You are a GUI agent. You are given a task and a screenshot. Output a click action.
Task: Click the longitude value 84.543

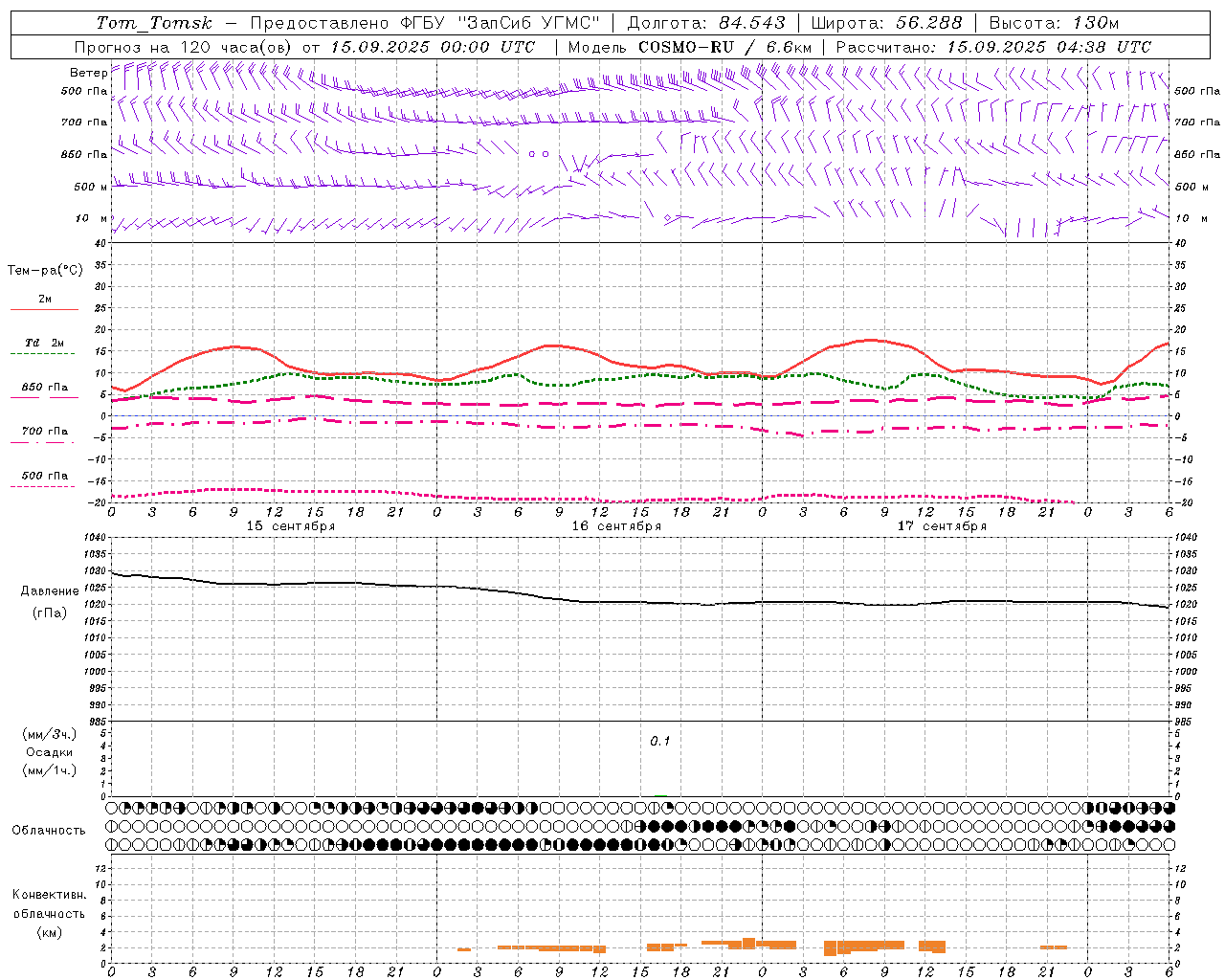pos(752,23)
